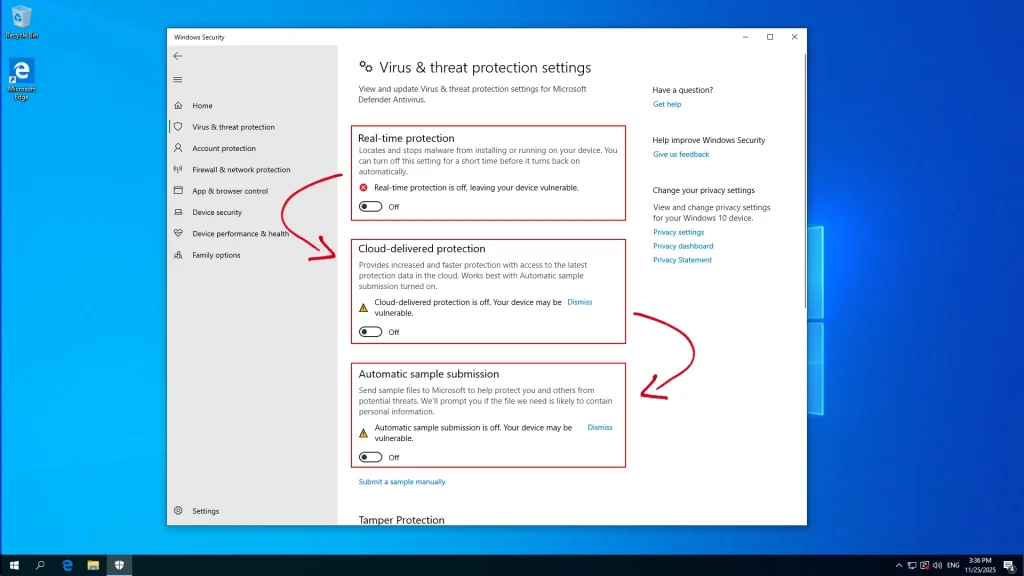Go to Home in the navigation menu
The height and width of the screenshot is (576, 1024).
[204, 105]
